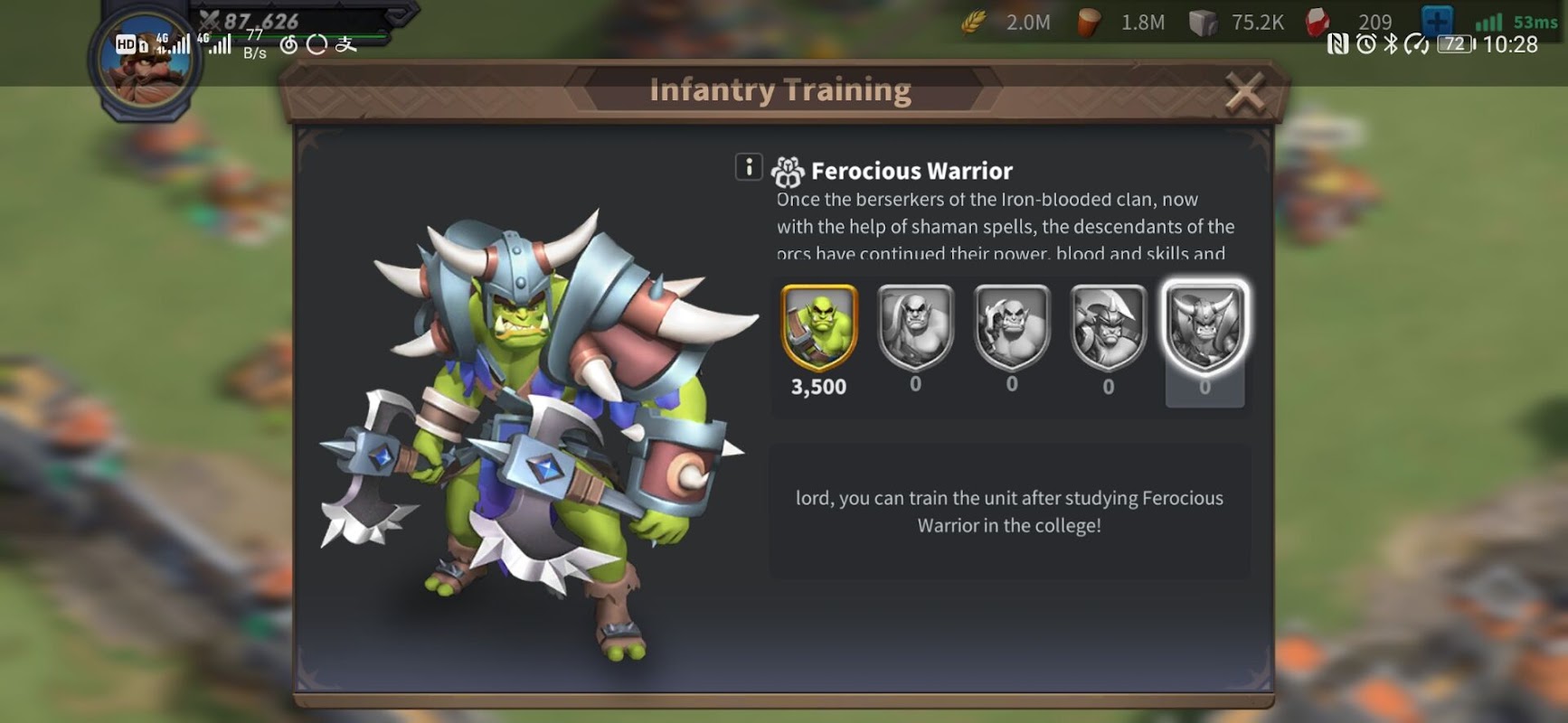
Task: Select the fourth locked infantry tier
Action: tap(1109, 328)
